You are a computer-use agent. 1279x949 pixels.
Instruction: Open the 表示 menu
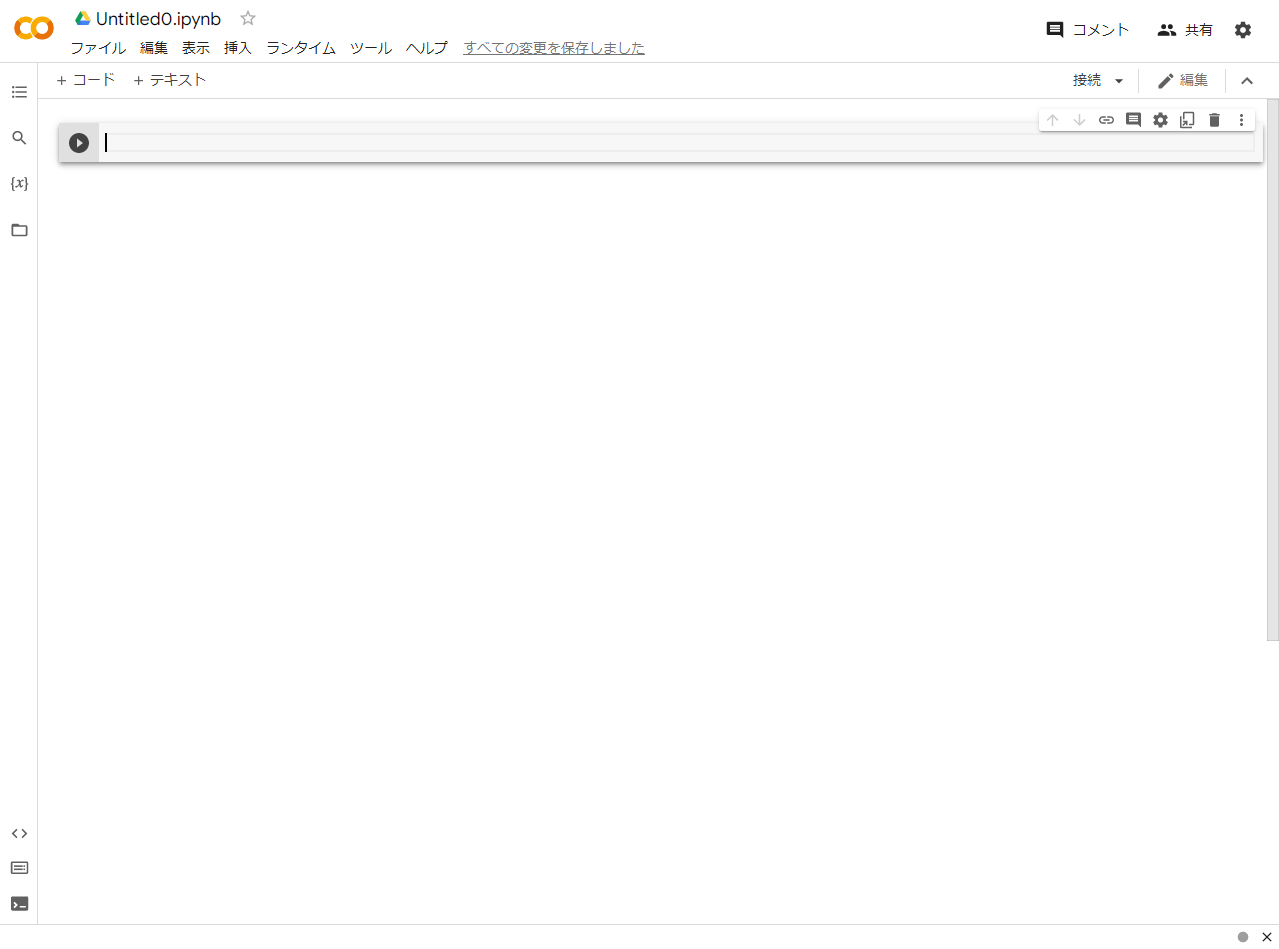[196, 48]
